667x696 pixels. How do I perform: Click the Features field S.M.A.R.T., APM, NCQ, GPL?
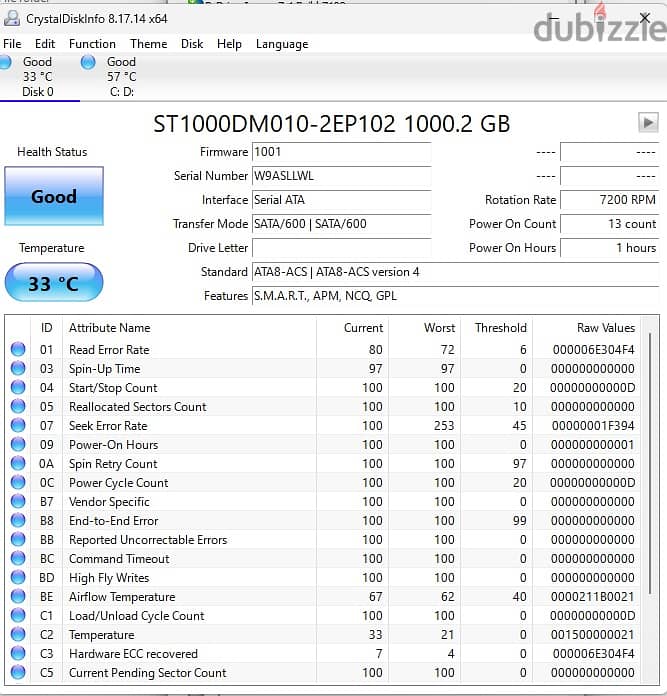pyautogui.click(x=455, y=296)
